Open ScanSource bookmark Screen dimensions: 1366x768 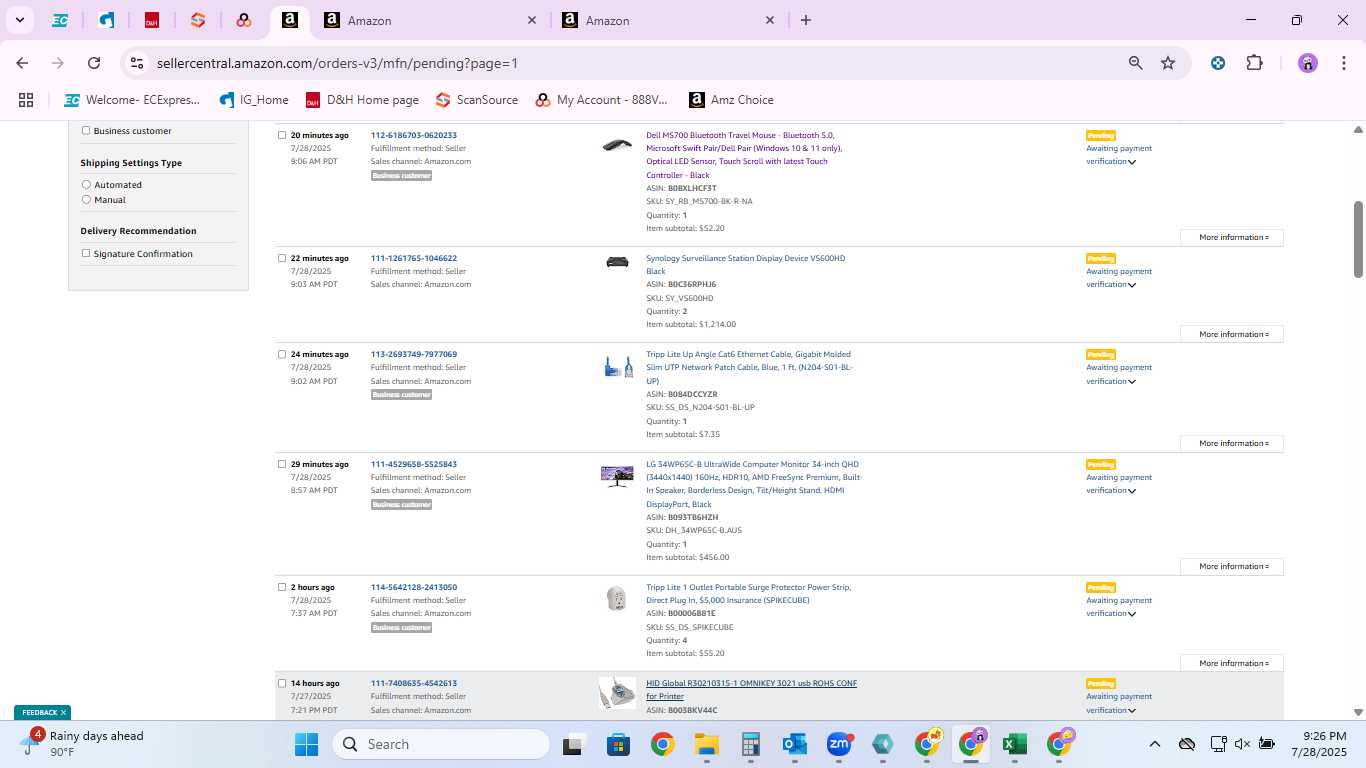[x=477, y=100]
